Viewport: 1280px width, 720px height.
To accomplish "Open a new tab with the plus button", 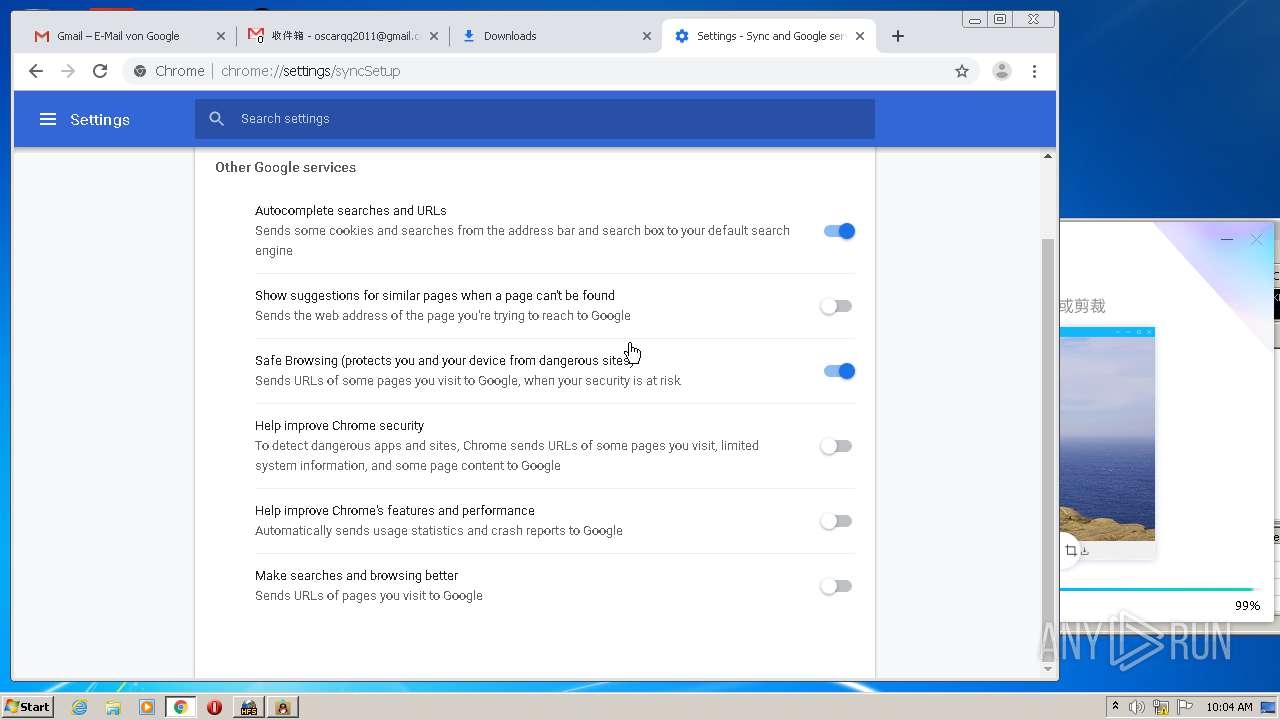I will (898, 36).
